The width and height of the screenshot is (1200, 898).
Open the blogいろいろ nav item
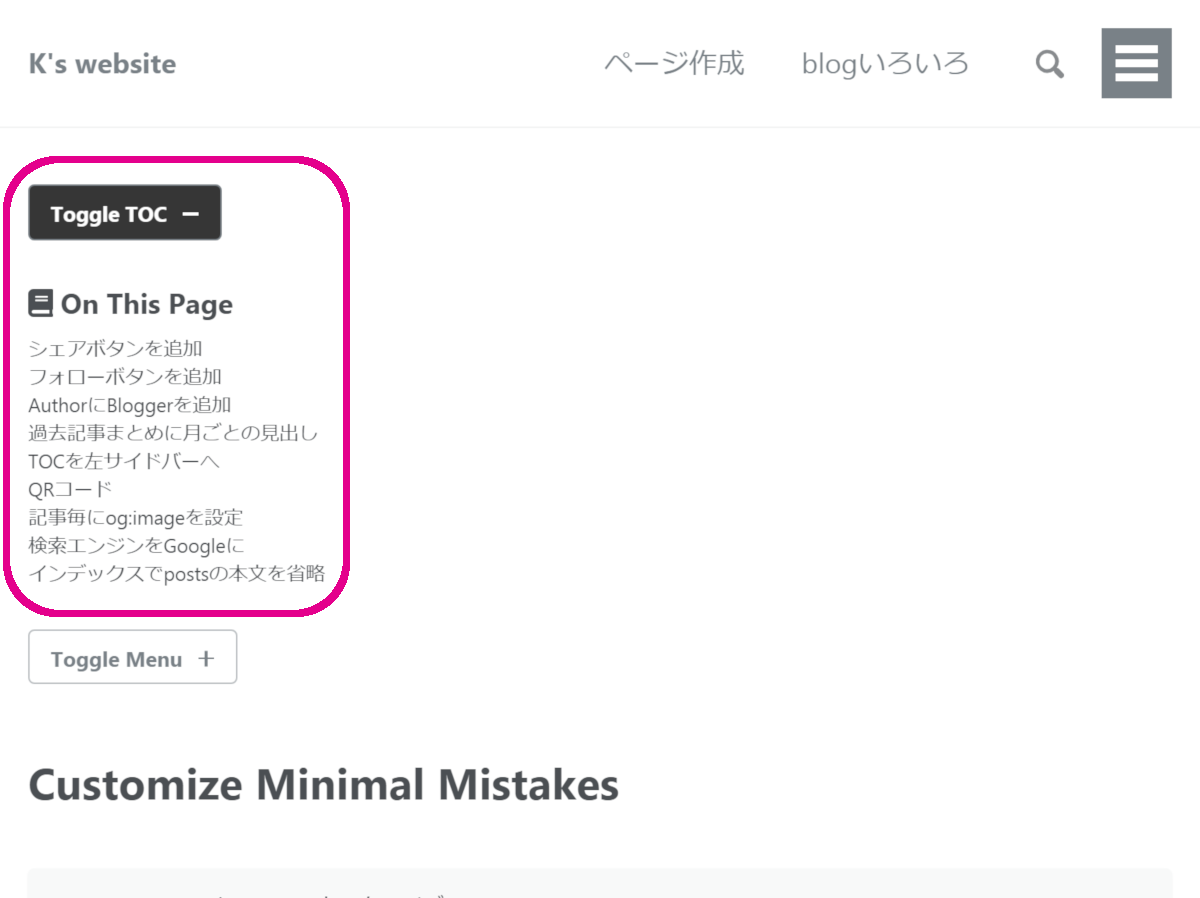point(885,64)
